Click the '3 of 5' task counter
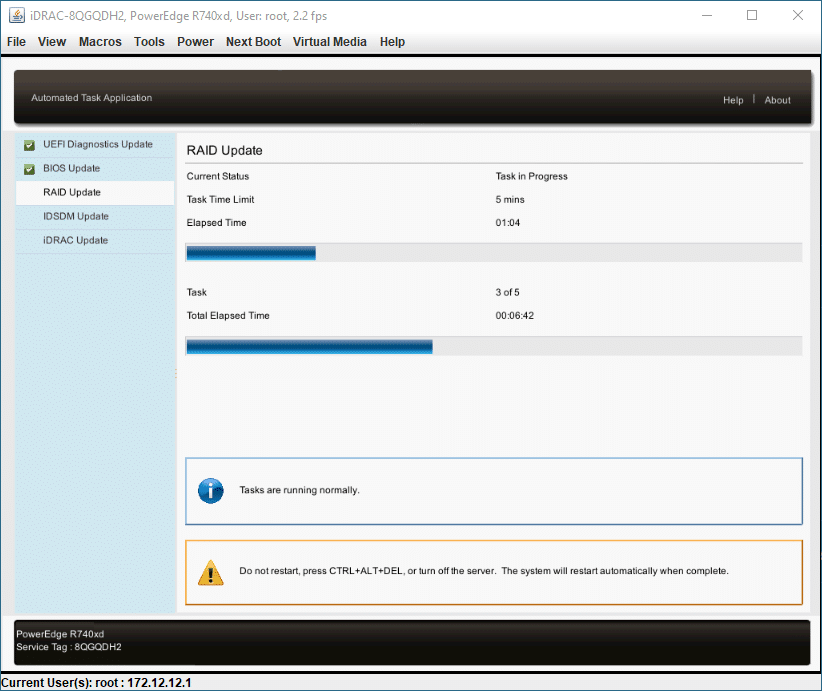822x691 pixels. (x=507, y=293)
